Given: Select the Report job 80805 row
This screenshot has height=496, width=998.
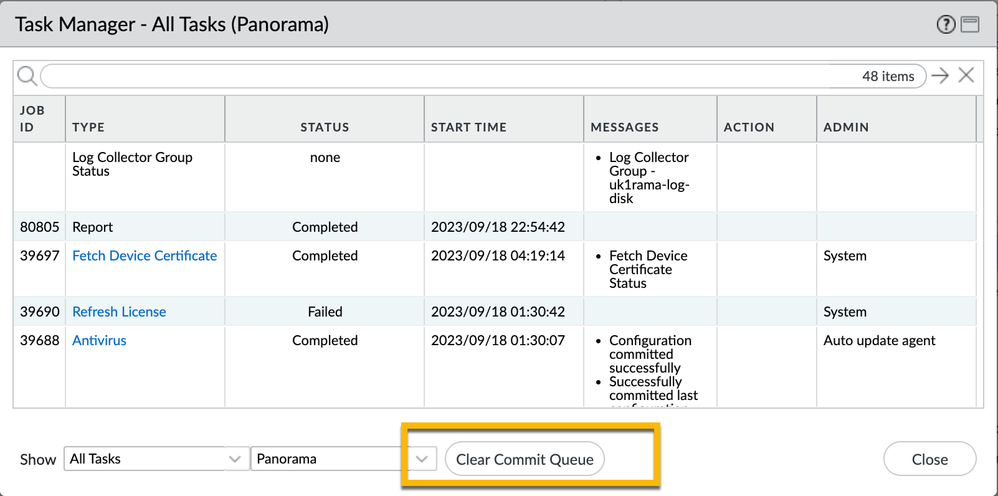Looking at the screenshot, I should click(300, 227).
